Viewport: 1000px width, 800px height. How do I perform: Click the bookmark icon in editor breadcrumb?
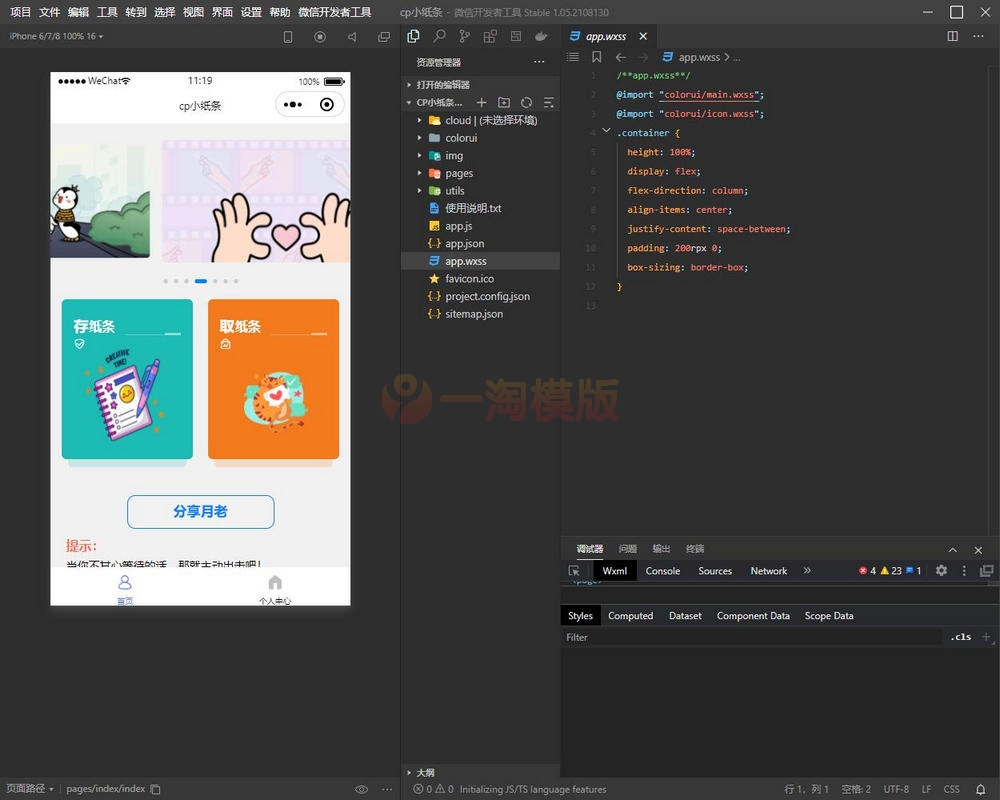pos(597,58)
